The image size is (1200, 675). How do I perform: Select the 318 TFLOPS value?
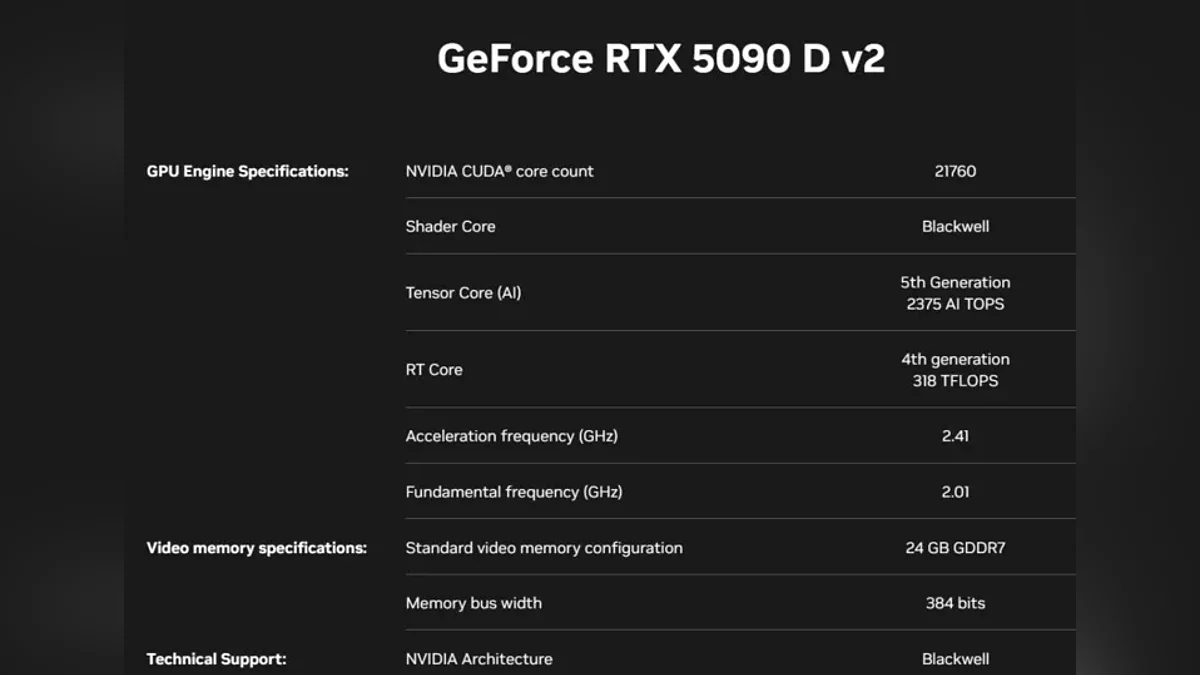[955, 381]
